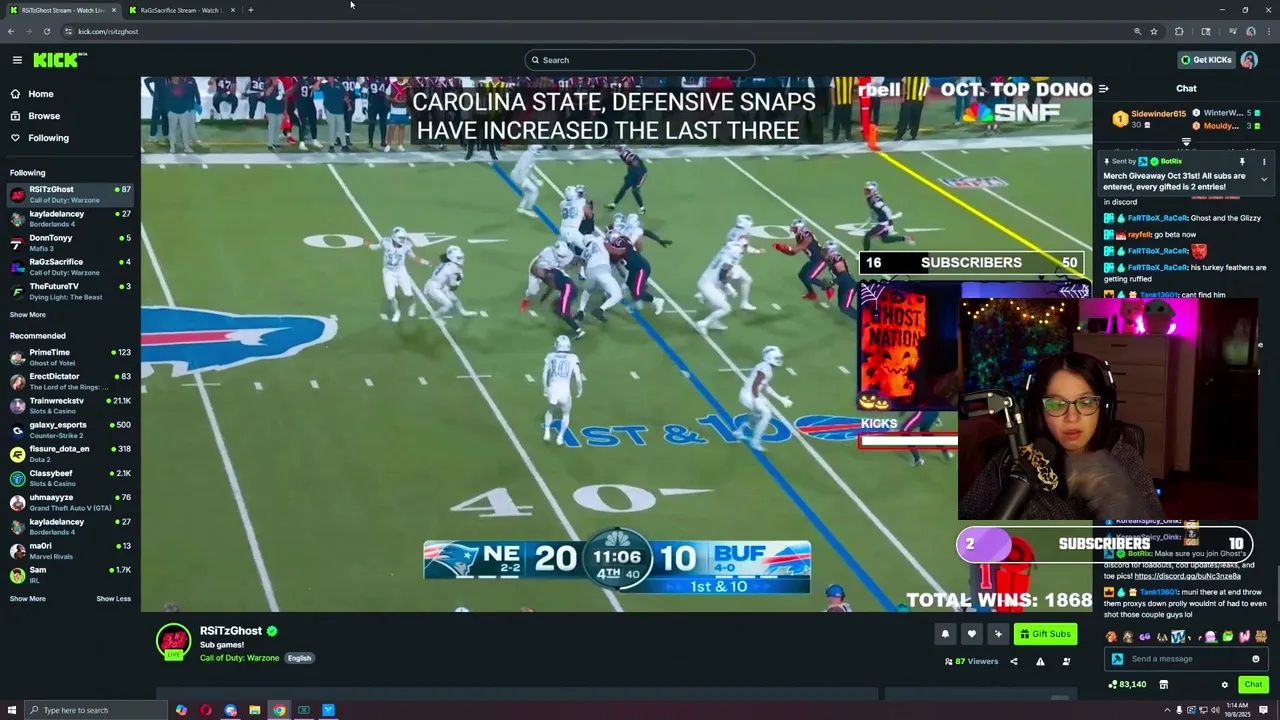Click Windows taskbar search box
This screenshot has height=720, width=1280.
tap(96, 710)
